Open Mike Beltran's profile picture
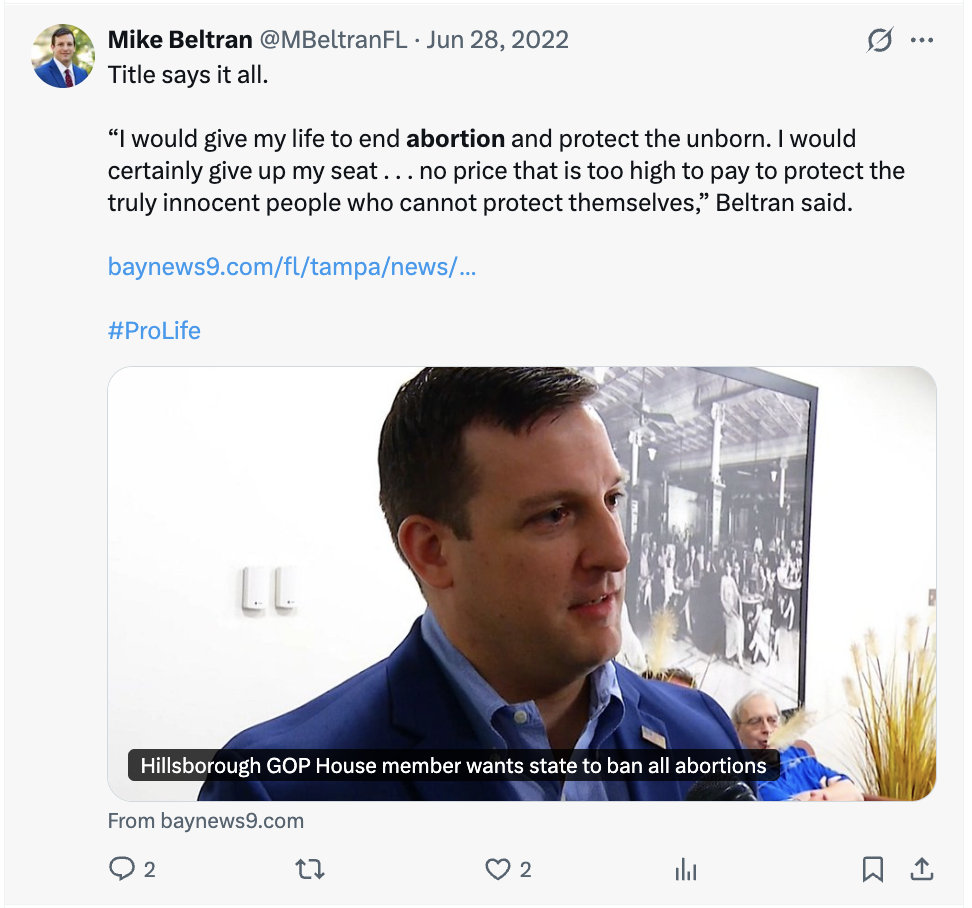The width and height of the screenshot is (972, 908). click(x=63, y=56)
